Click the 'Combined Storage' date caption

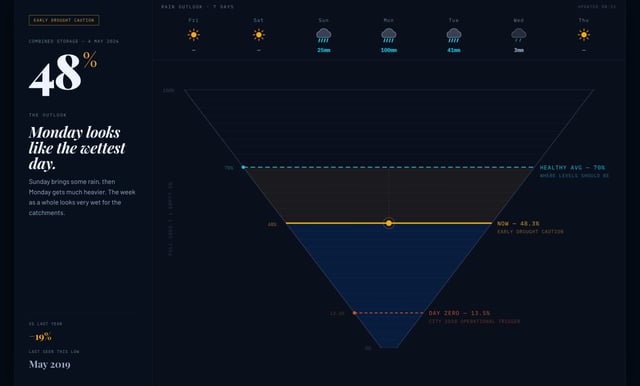[73, 42]
